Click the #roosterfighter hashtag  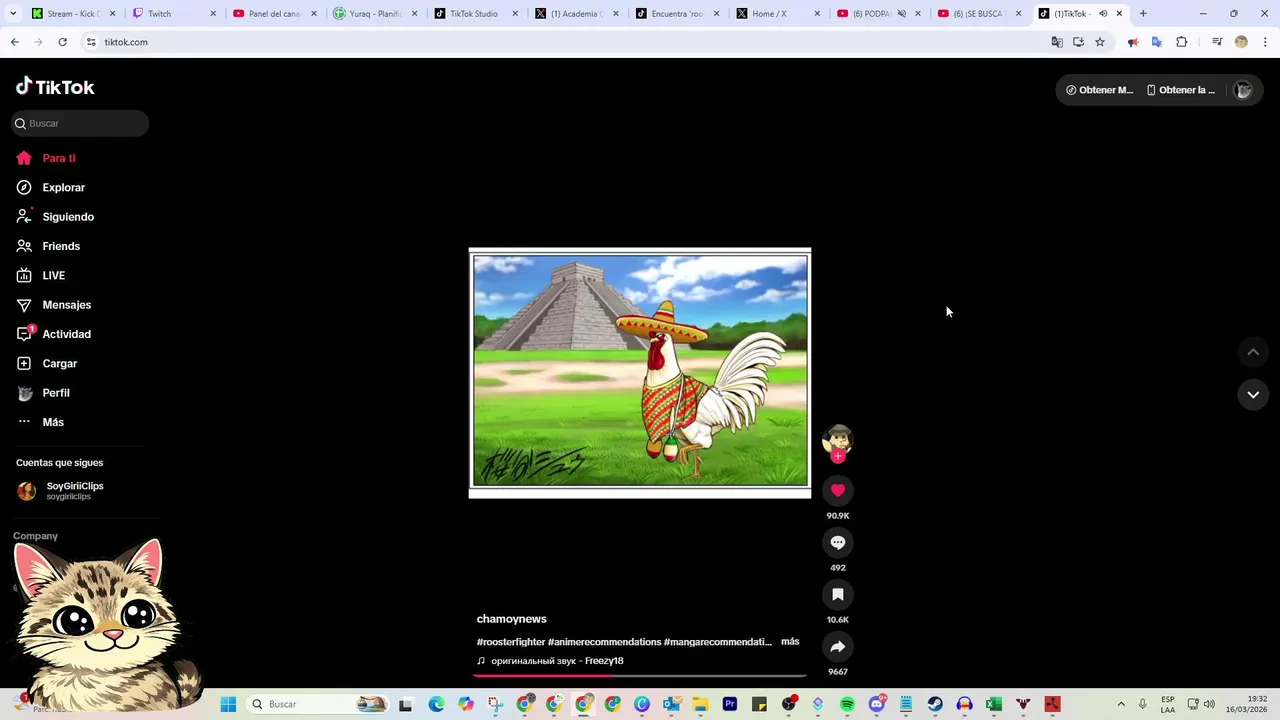511,642
